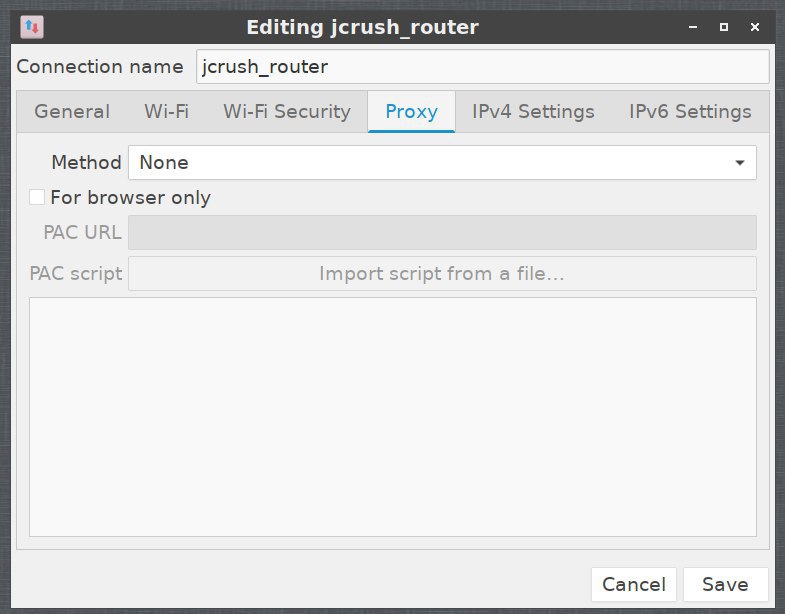Open the Wi-Fi tab
The width and height of the screenshot is (785, 614).
[166, 111]
